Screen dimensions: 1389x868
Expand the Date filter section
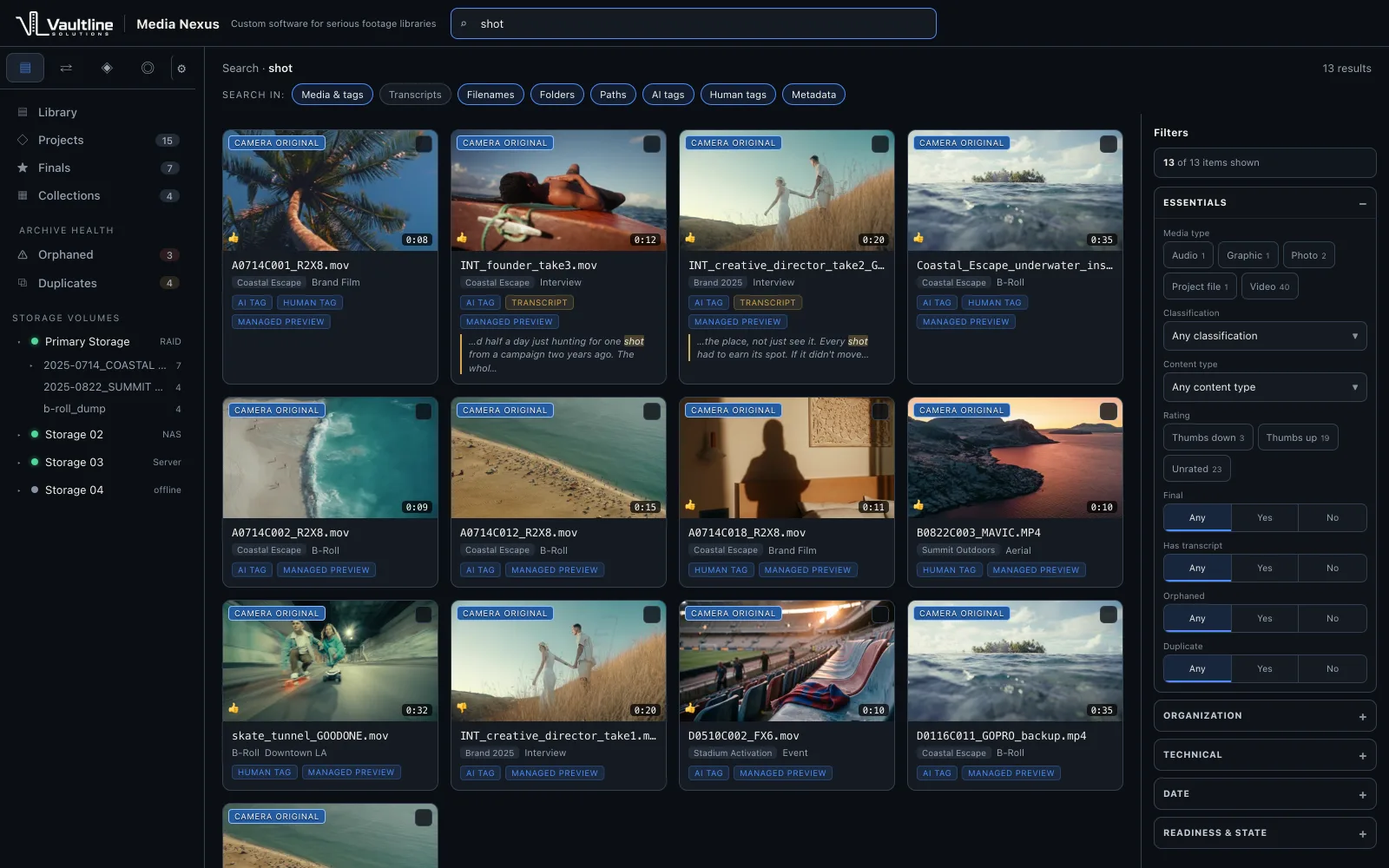click(1265, 794)
